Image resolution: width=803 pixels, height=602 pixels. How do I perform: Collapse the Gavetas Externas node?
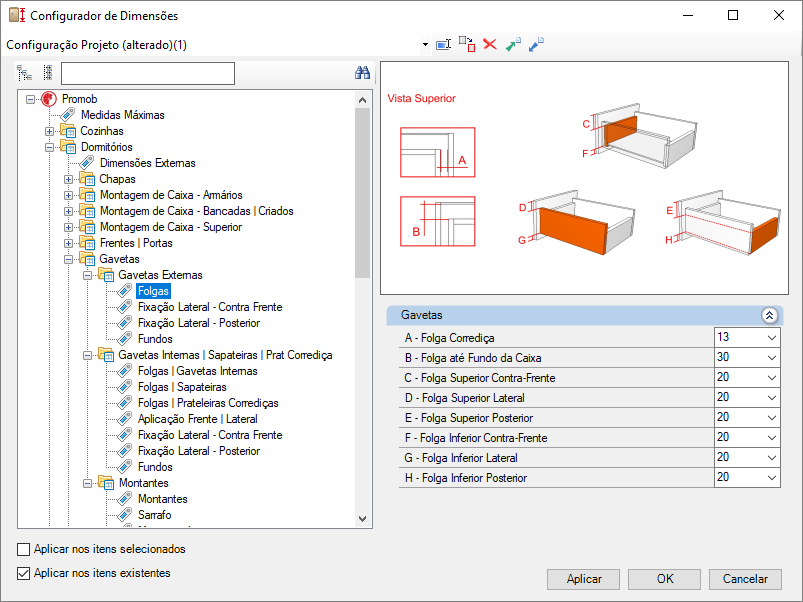[88, 275]
